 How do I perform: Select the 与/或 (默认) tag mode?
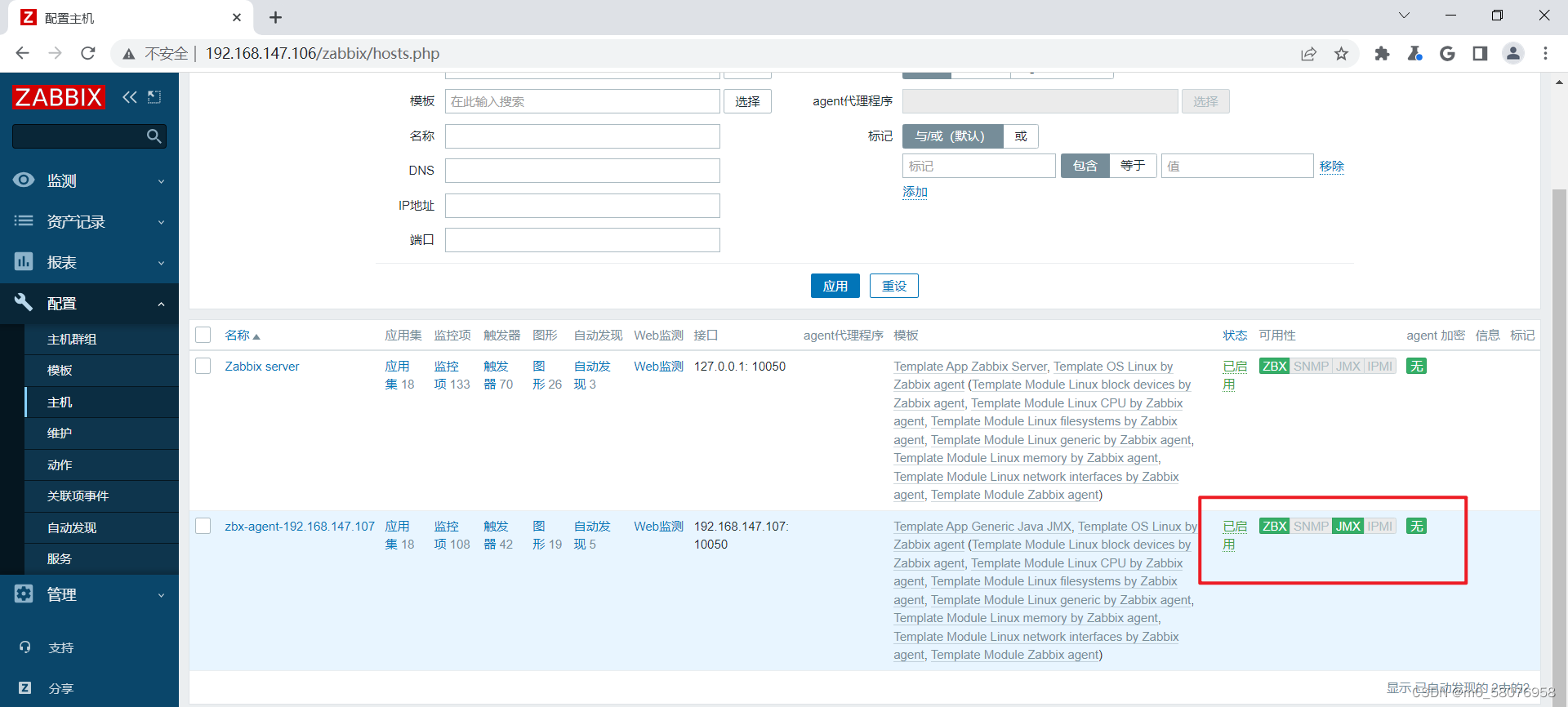pos(952,136)
